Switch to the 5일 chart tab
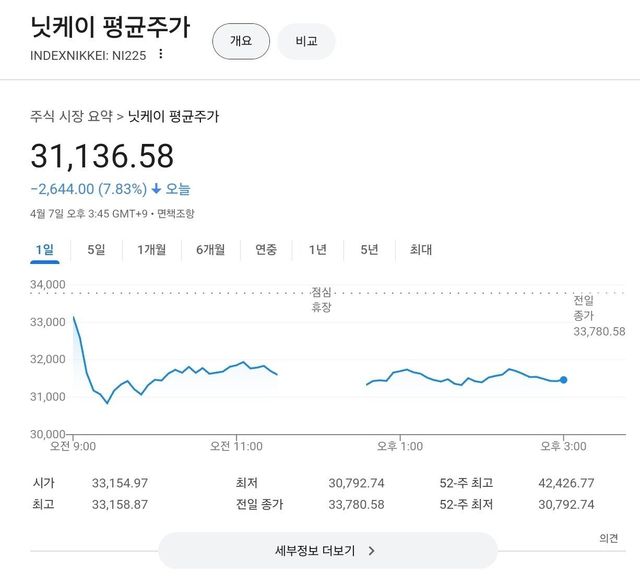640x576 pixels. (96, 249)
